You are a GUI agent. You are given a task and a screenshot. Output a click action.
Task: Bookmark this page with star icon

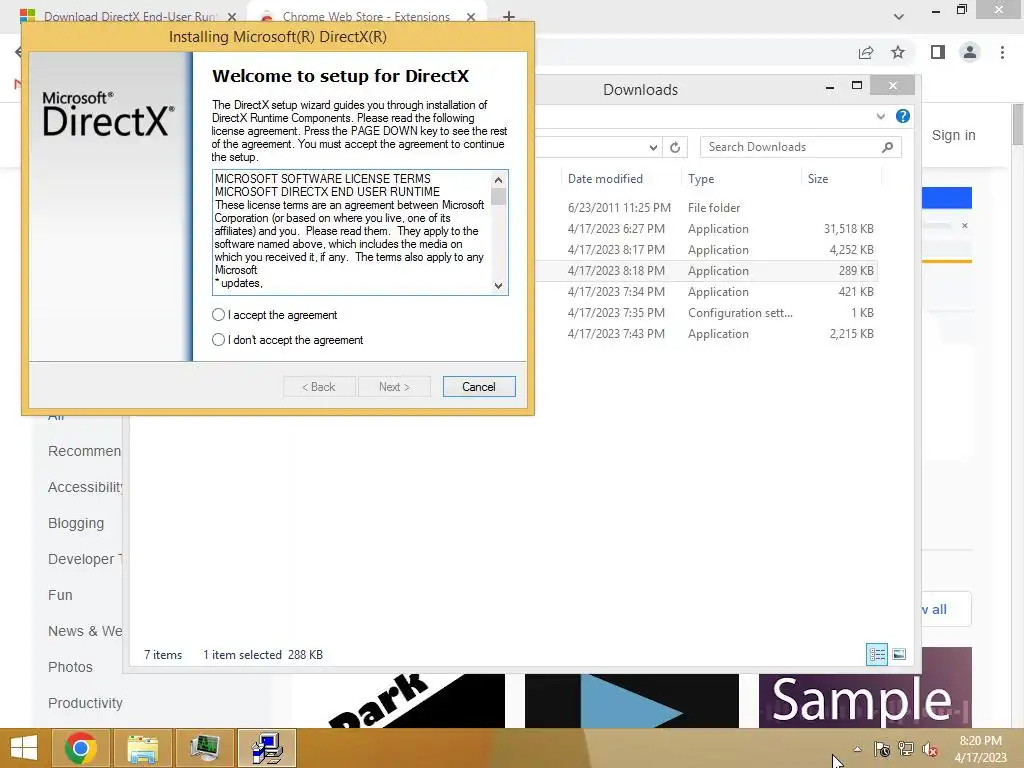(x=898, y=52)
